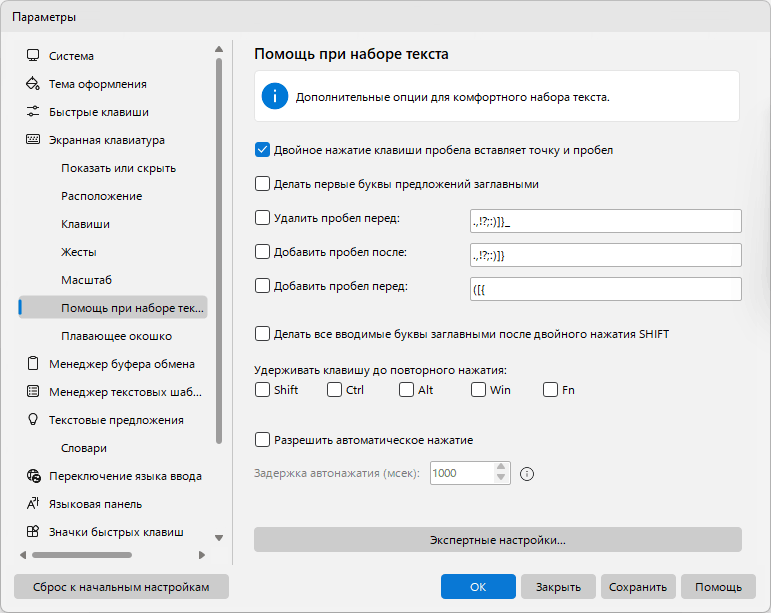The image size is (771, 613).
Task: Select Помощь при наборе текста sidebar item
Action: (113, 307)
